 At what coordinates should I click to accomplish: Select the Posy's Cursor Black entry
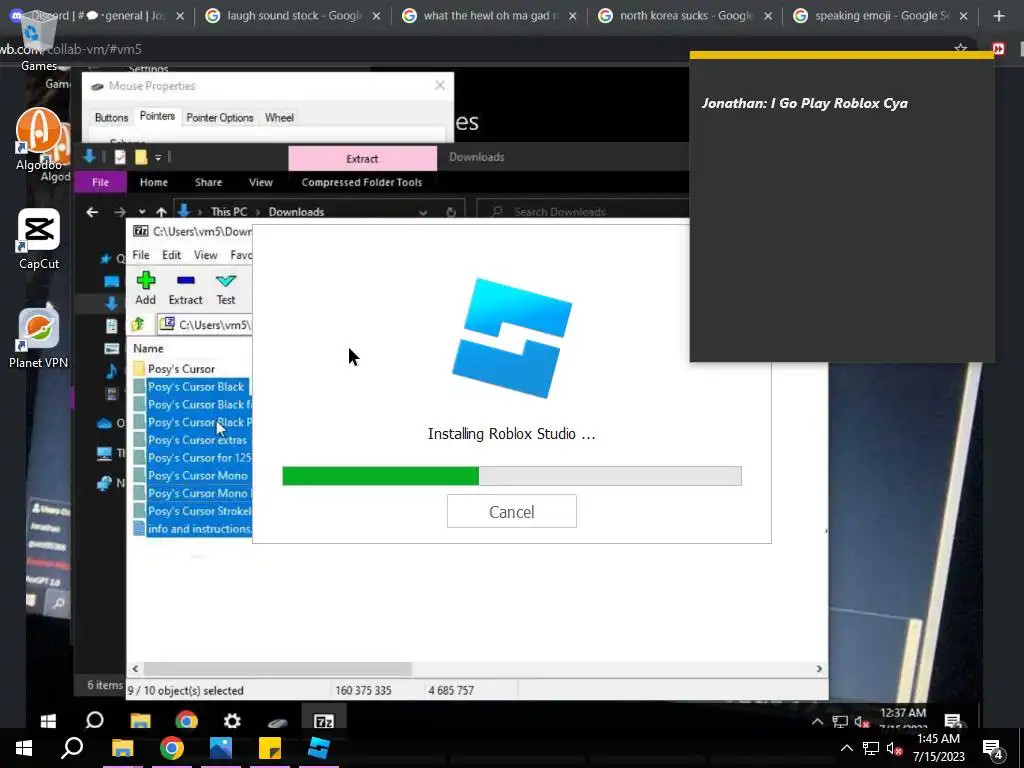pyautogui.click(x=196, y=387)
